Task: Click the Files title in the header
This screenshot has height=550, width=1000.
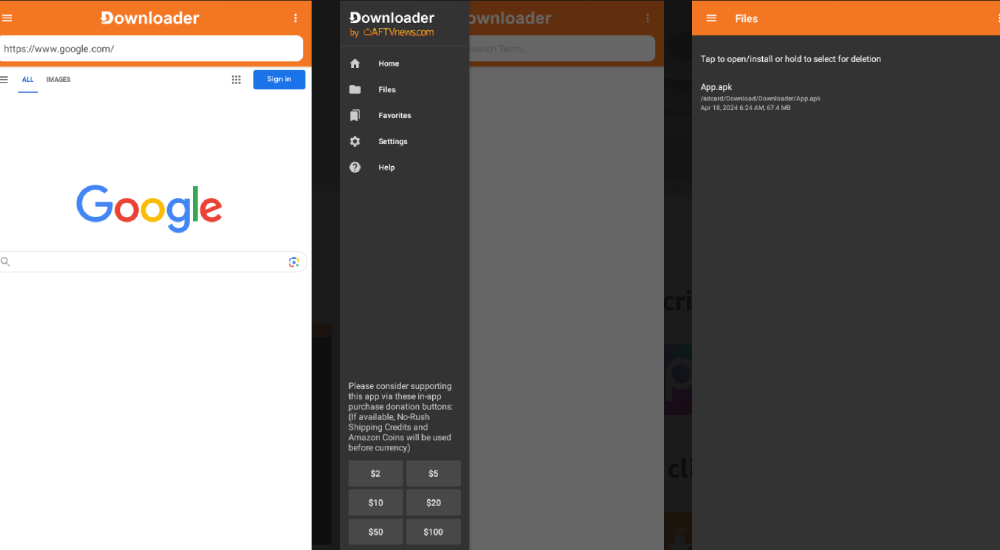Action: (x=746, y=19)
